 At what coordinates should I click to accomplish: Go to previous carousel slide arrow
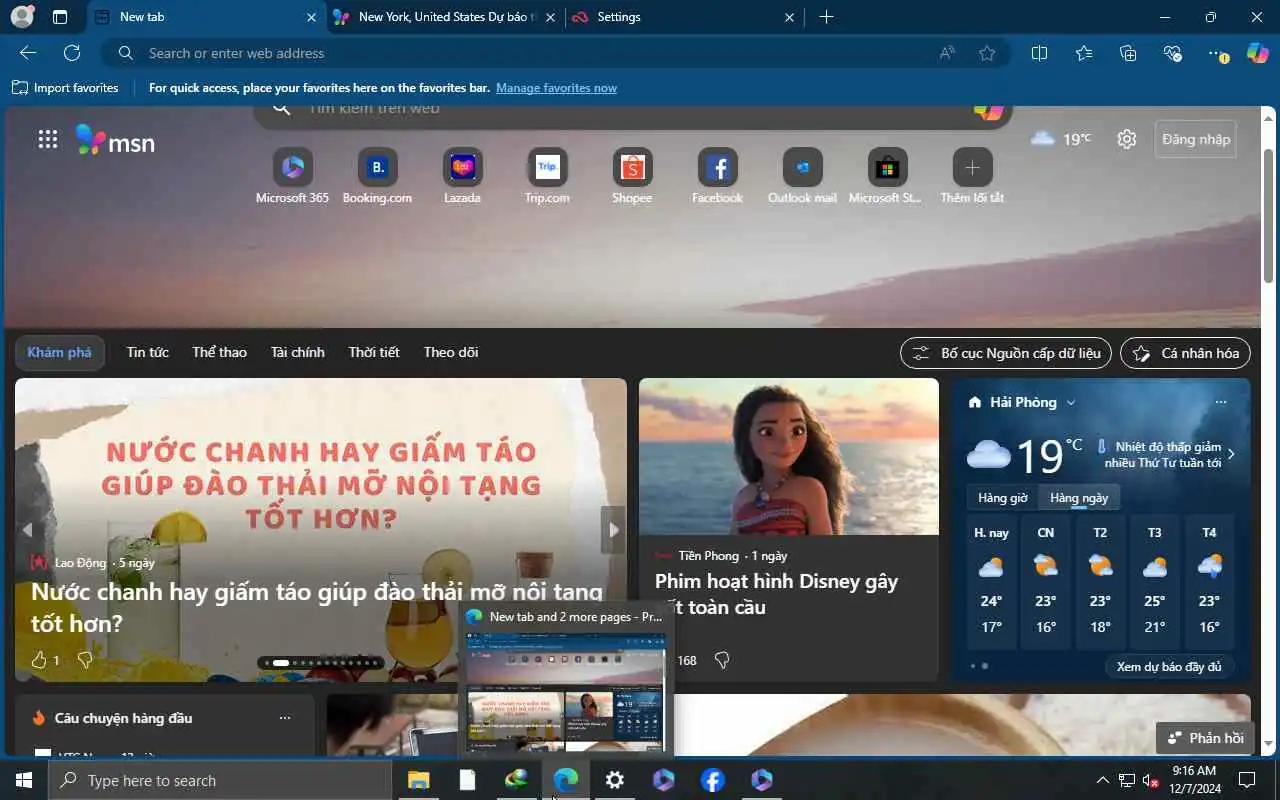(x=27, y=530)
